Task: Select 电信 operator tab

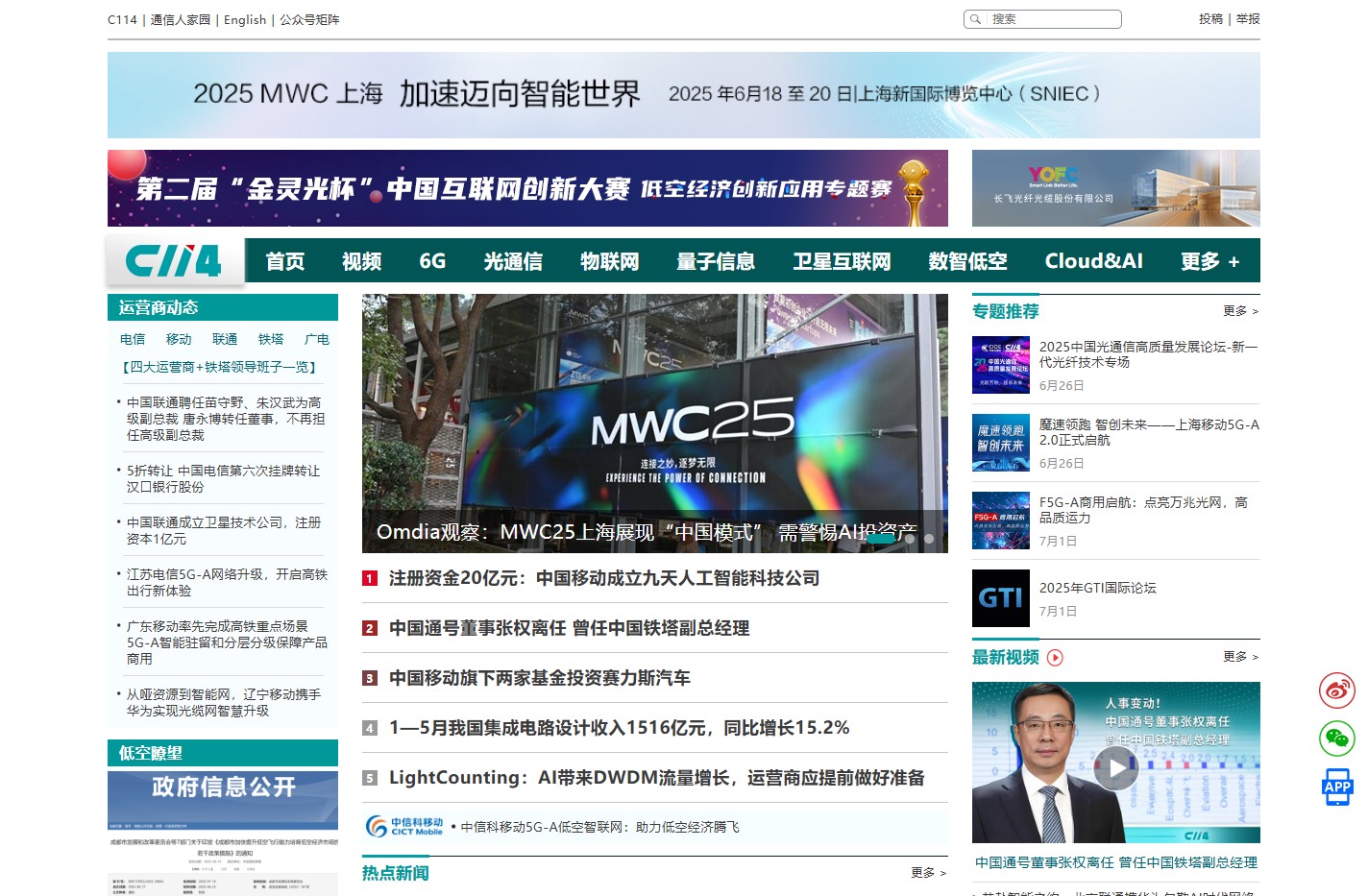Action: pyautogui.click(x=133, y=339)
